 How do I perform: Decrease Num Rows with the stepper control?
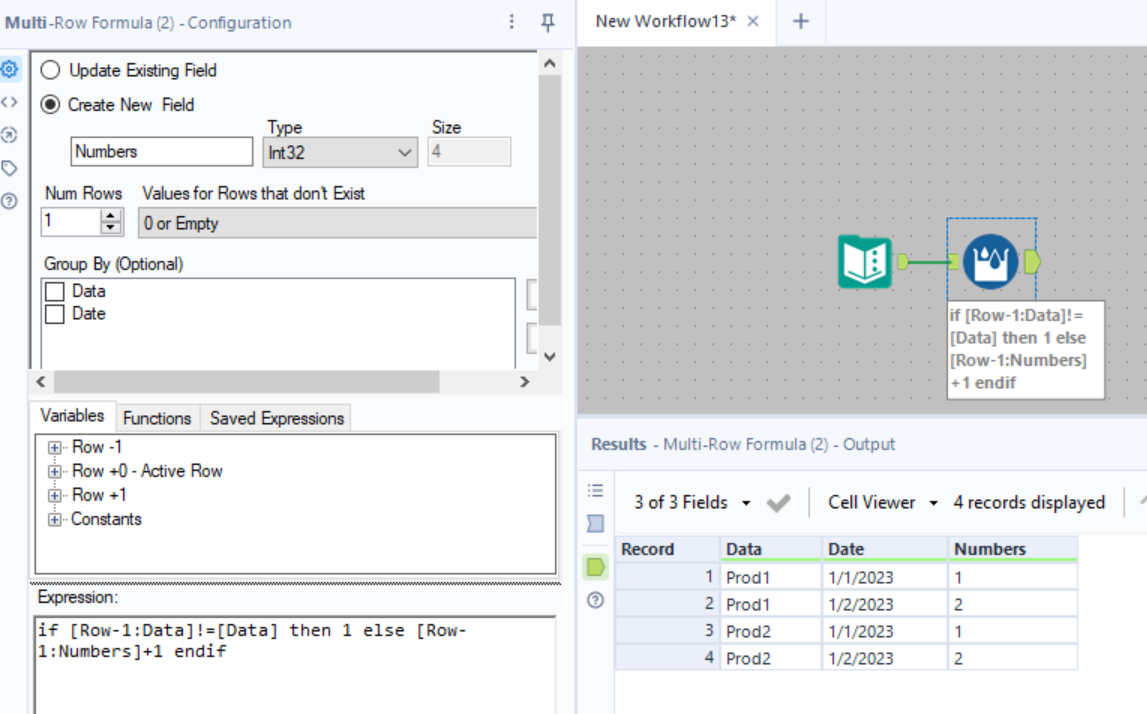tap(112, 227)
